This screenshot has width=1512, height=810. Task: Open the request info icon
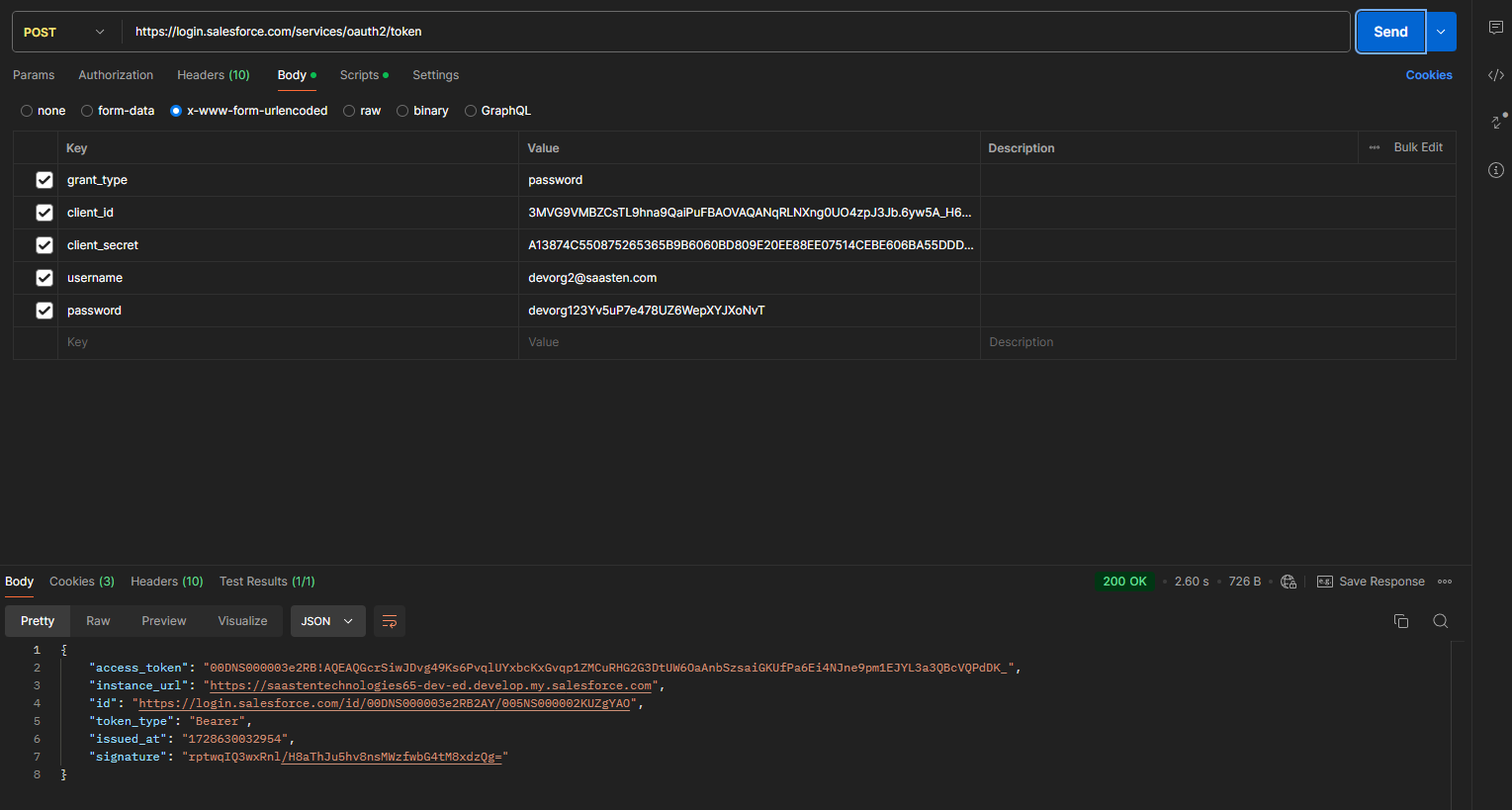click(1495, 170)
